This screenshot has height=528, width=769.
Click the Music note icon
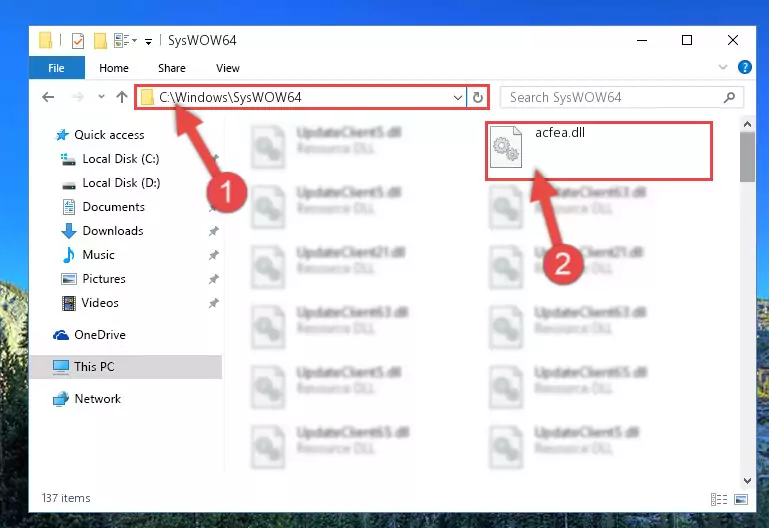[69, 255]
